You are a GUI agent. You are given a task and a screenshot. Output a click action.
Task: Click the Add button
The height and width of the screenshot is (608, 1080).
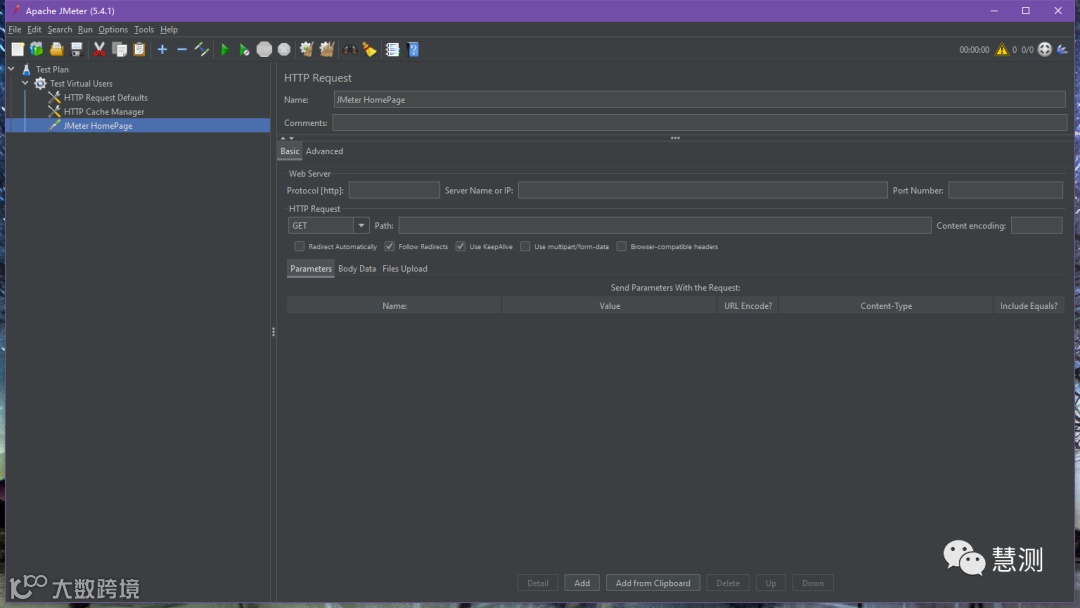click(x=582, y=583)
